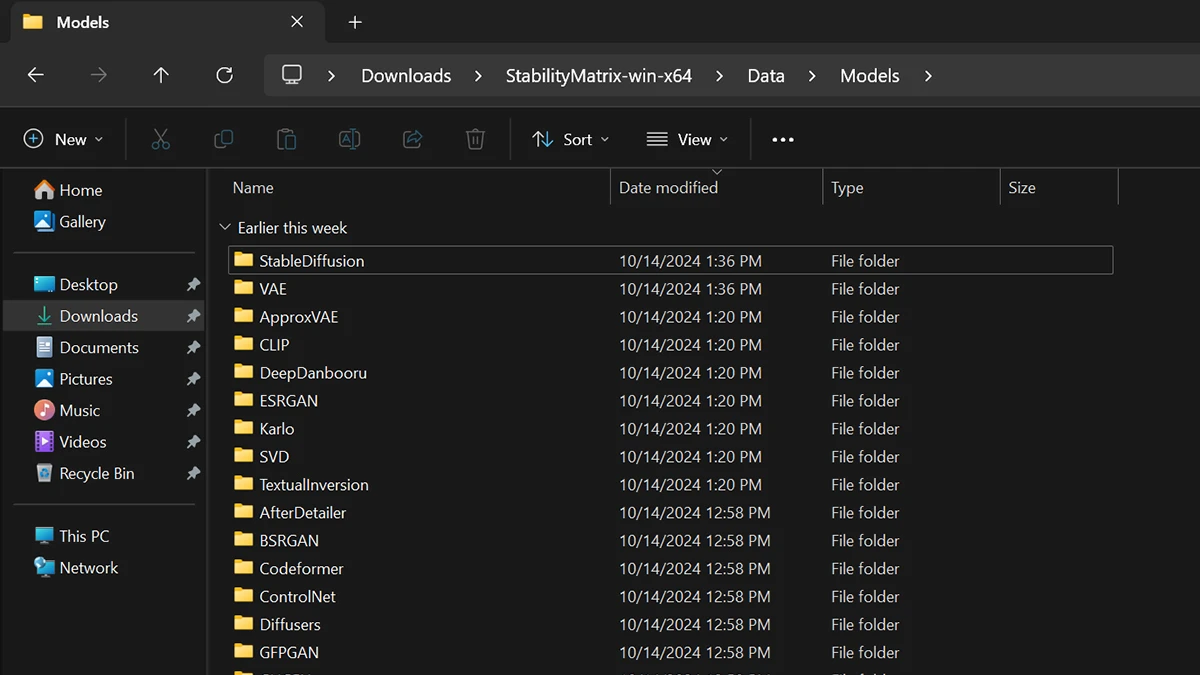Select the DeepDanbooru folder row
This screenshot has height=675, width=1200.
(670, 373)
